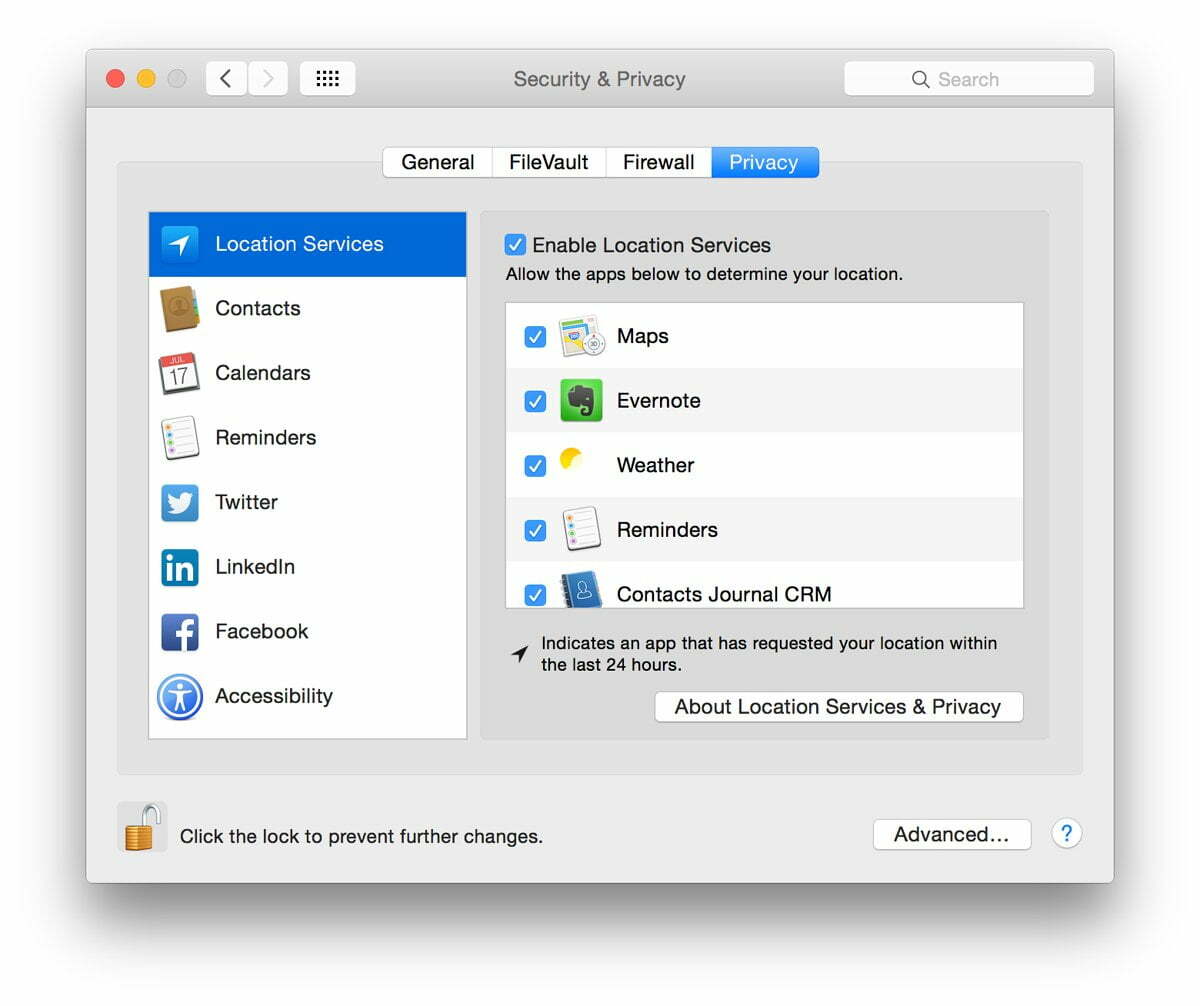The image size is (1200, 1006).
Task: Open Calendars privacy via its calendar icon
Action: click(x=179, y=373)
